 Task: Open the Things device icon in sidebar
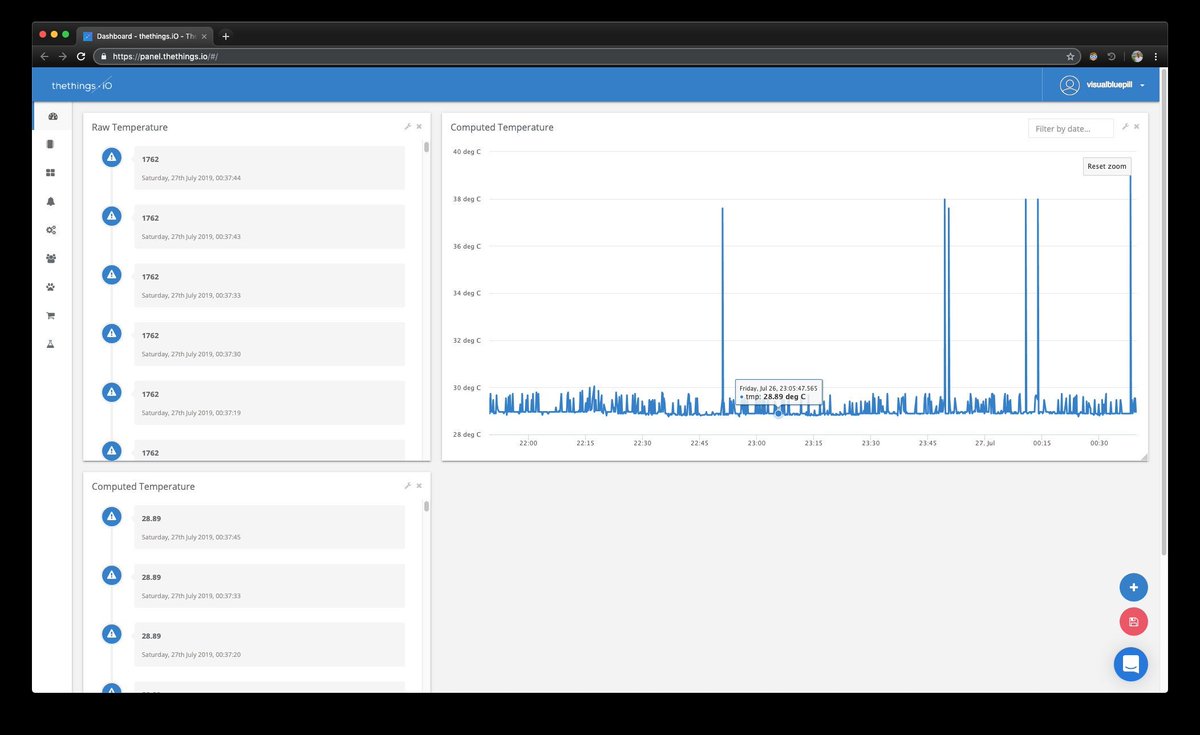click(51, 144)
